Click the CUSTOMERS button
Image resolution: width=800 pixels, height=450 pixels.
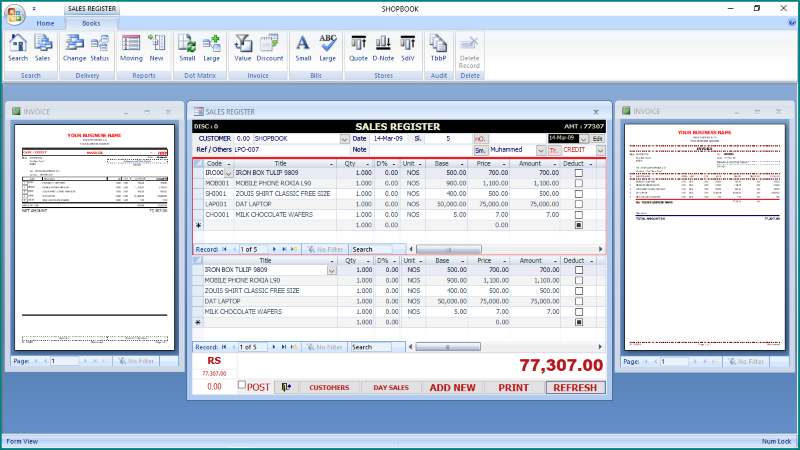(329, 387)
